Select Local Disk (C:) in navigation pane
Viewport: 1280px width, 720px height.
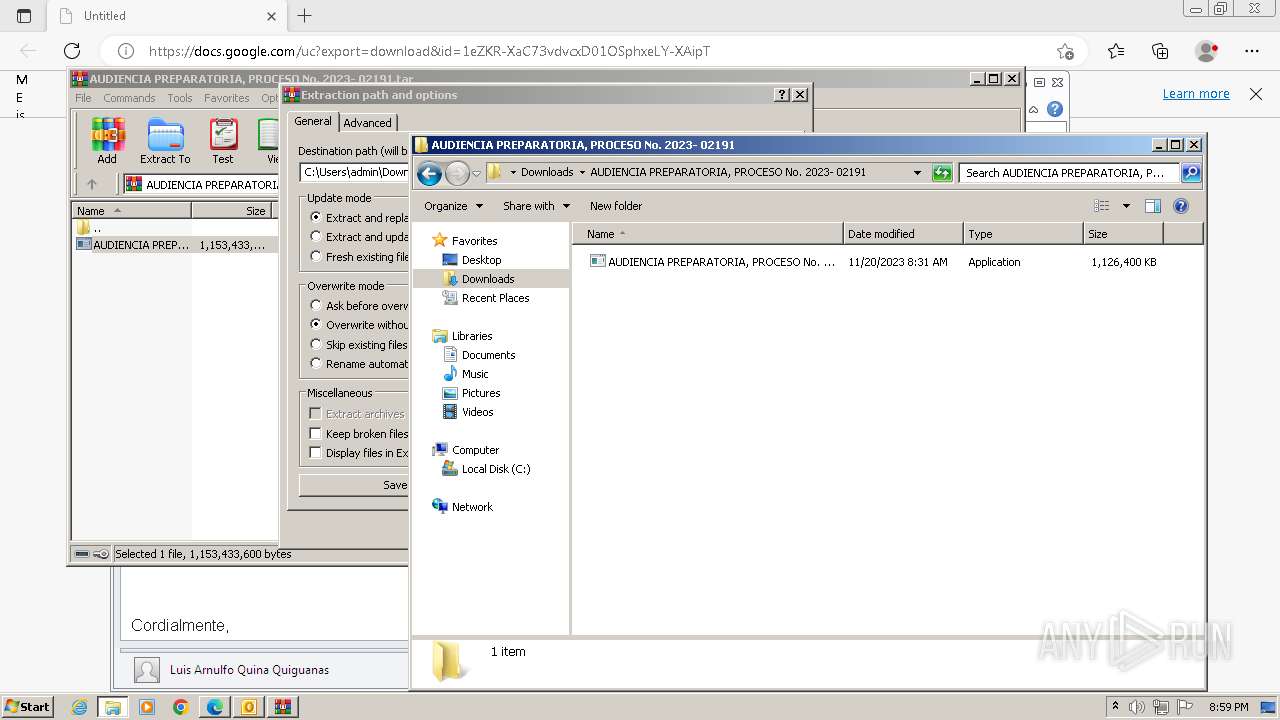pyautogui.click(x=496, y=469)
